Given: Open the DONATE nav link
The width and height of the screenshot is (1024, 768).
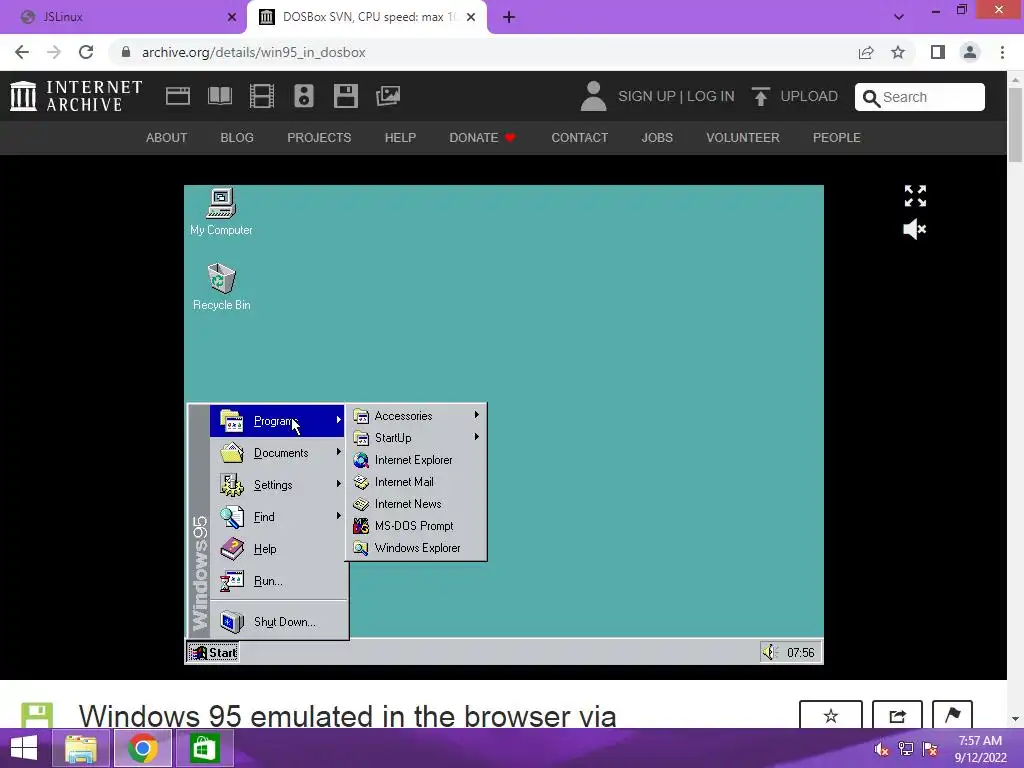Looking at the screenshot, I should (x=483, y=138).
